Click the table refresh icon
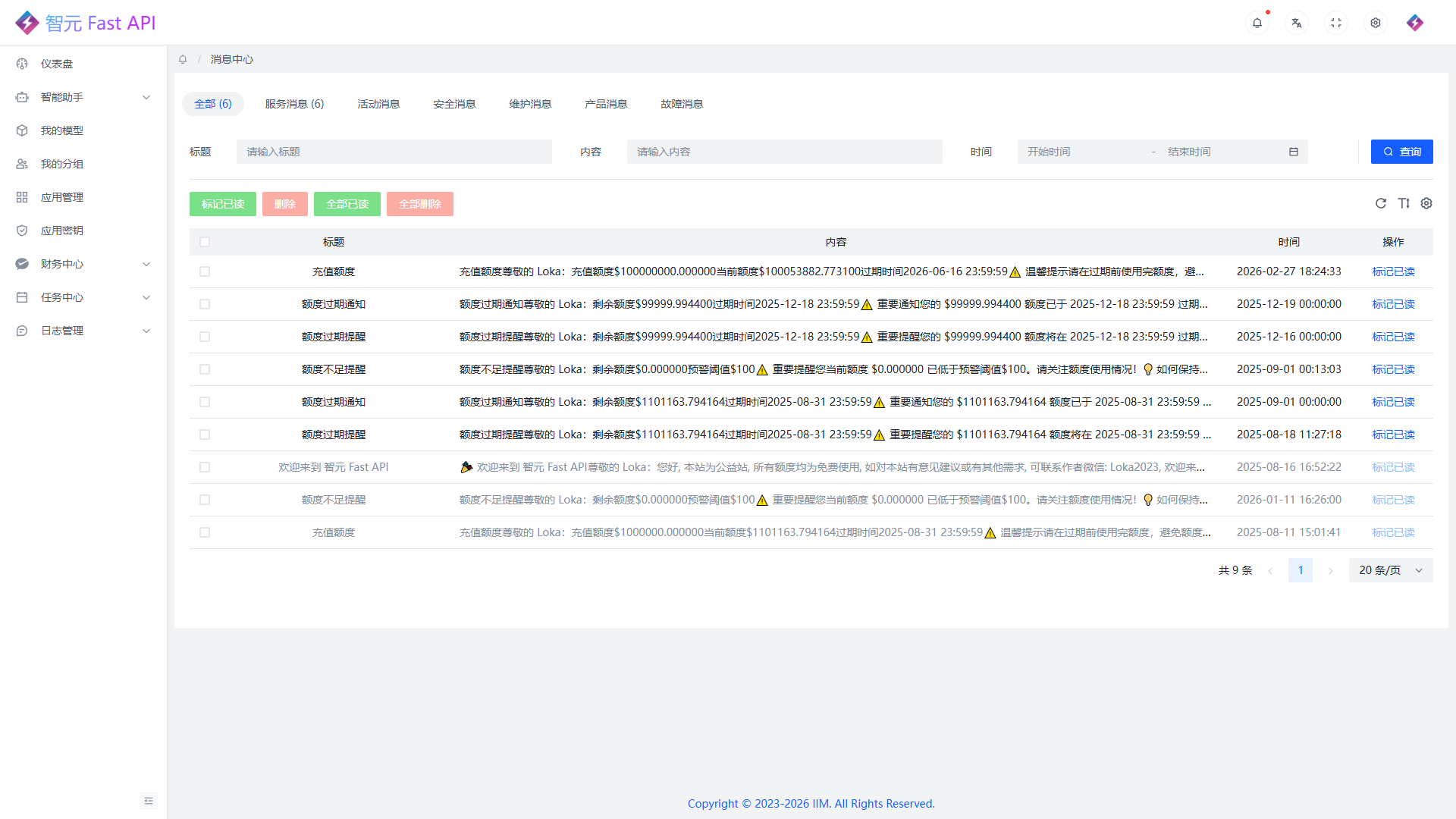The height and width of the screenshot is (819, 1456). click(1381, 203)
